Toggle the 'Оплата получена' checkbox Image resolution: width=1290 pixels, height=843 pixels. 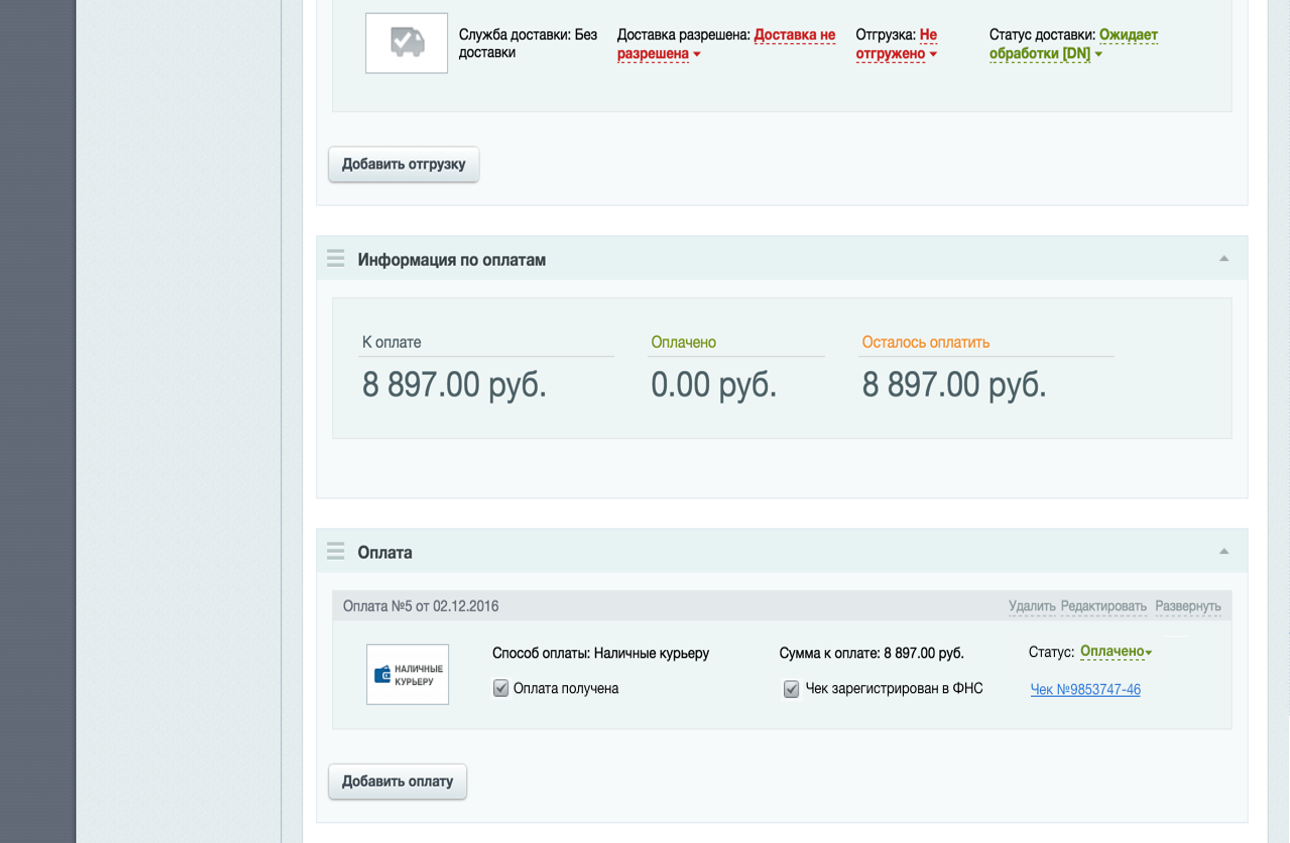click(501, 688)
